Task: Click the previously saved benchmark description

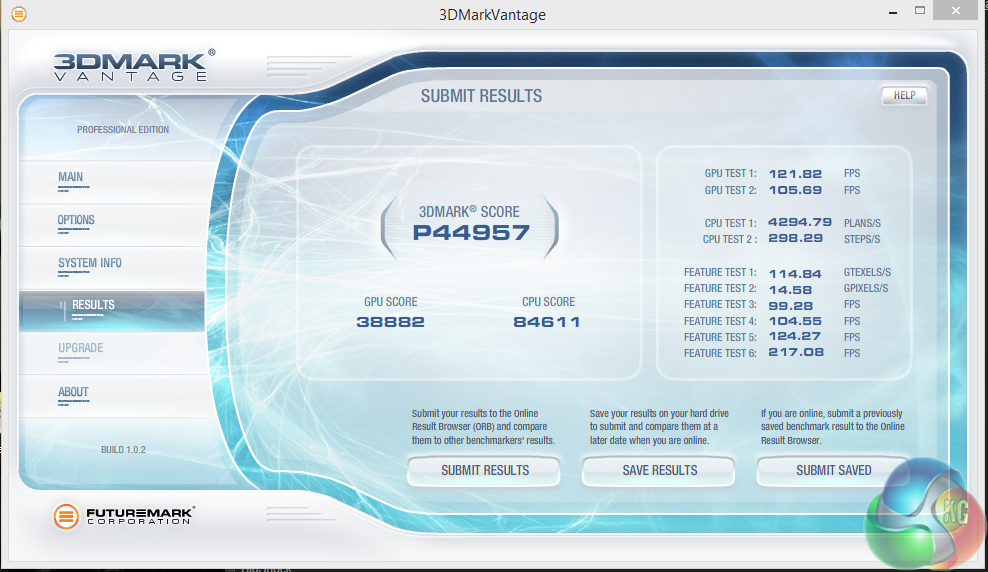Action: click(832, 427)
